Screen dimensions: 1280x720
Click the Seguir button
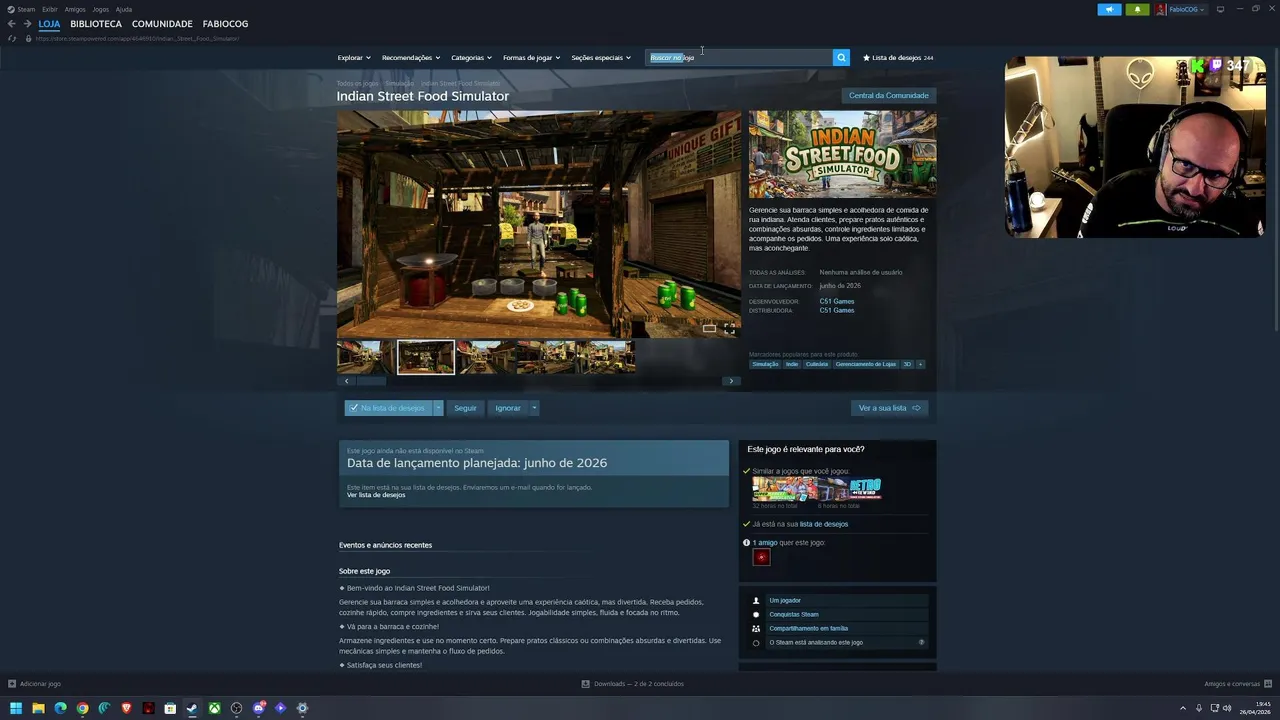pos(465,408)
